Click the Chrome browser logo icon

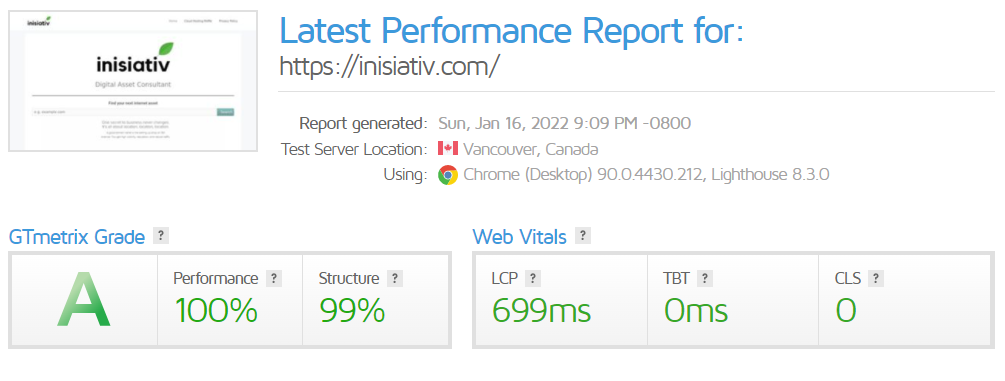448,174
